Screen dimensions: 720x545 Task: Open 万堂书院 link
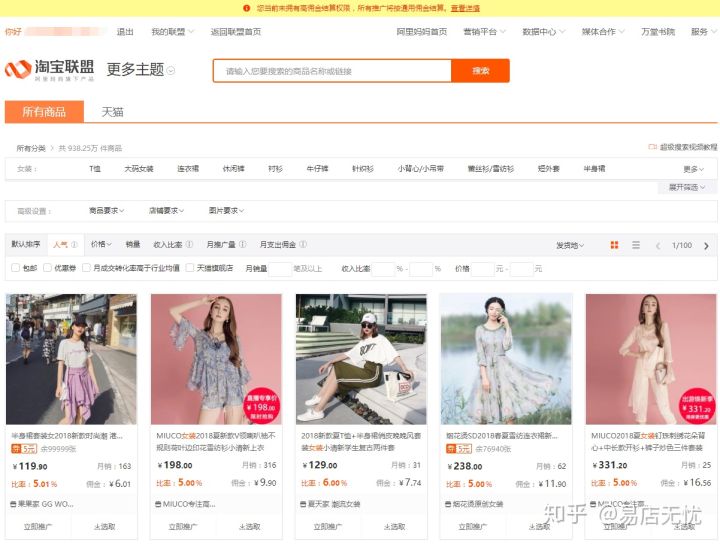coord(658,32)
